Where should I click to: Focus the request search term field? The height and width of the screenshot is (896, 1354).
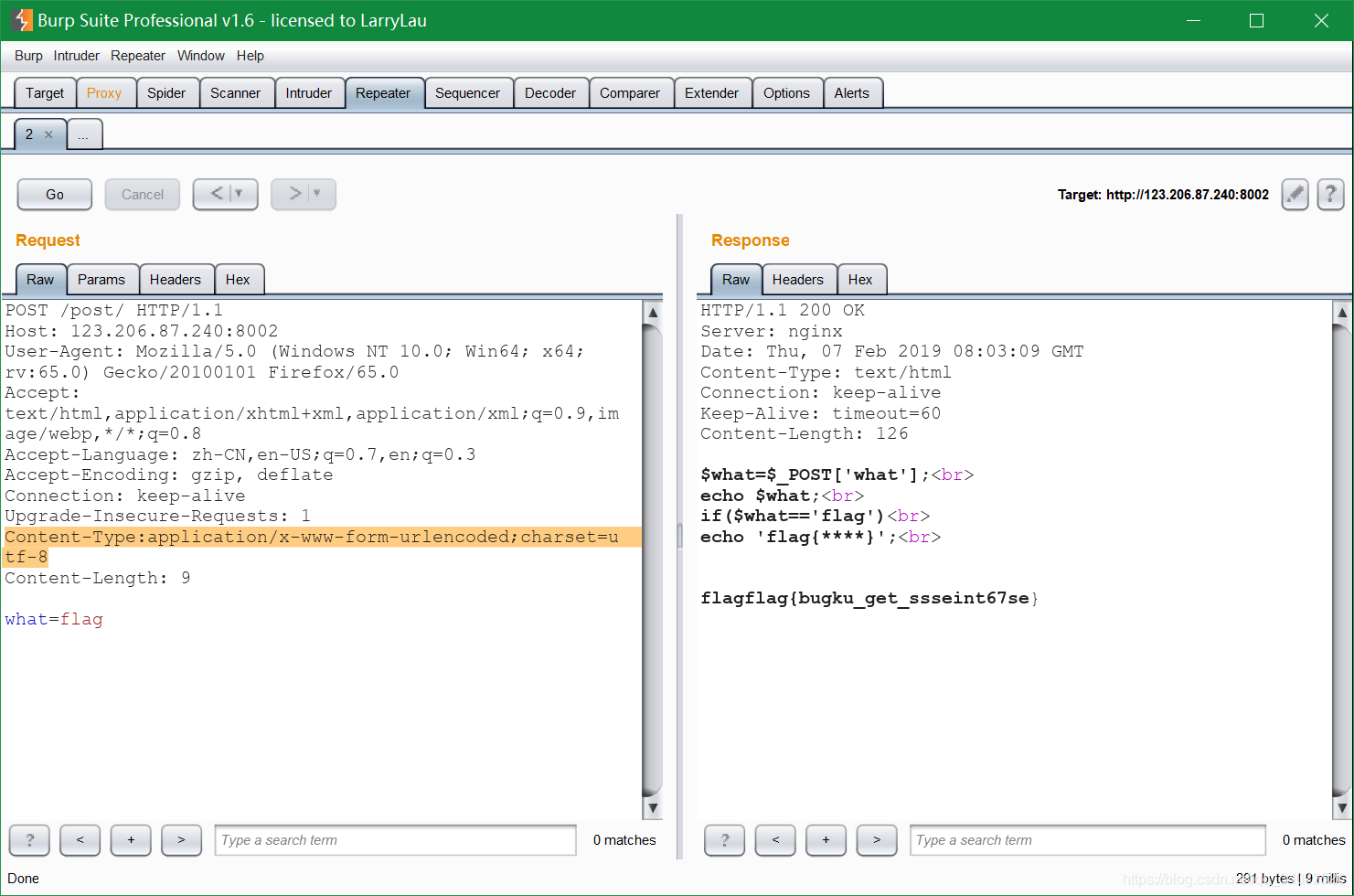pyautogui.click(x=395, y=840)
